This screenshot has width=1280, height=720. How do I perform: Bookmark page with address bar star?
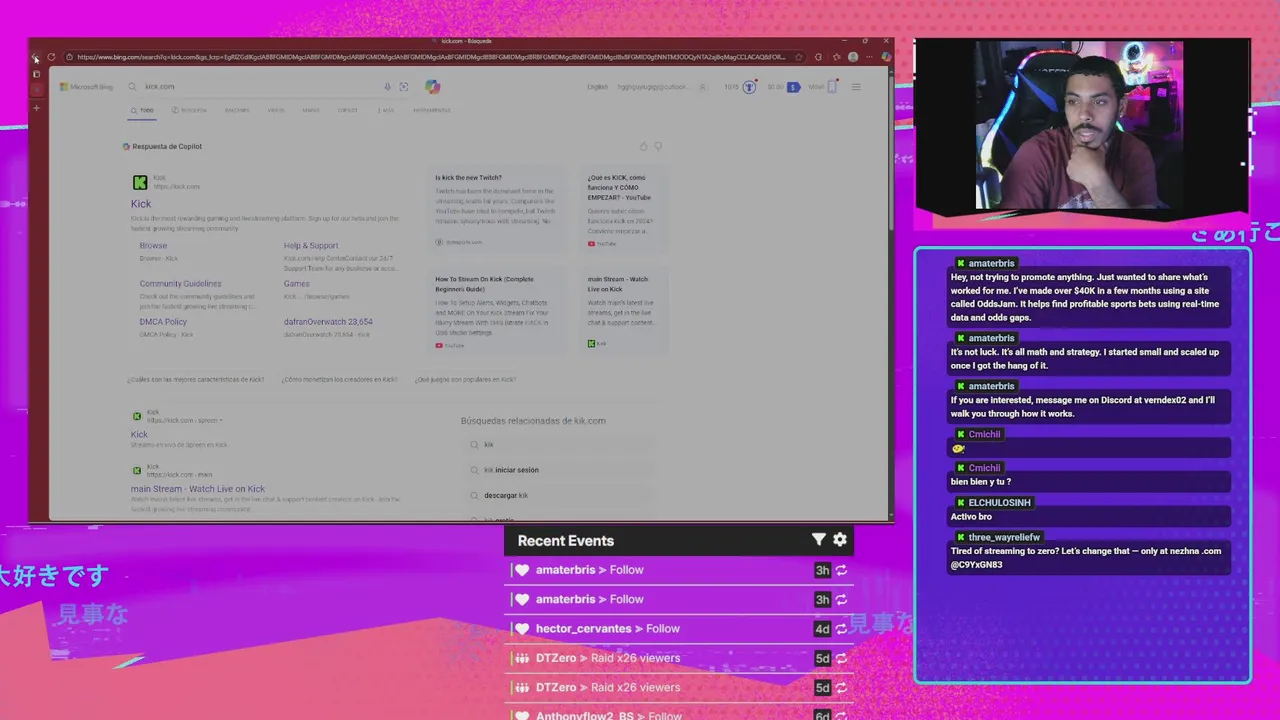799,57
